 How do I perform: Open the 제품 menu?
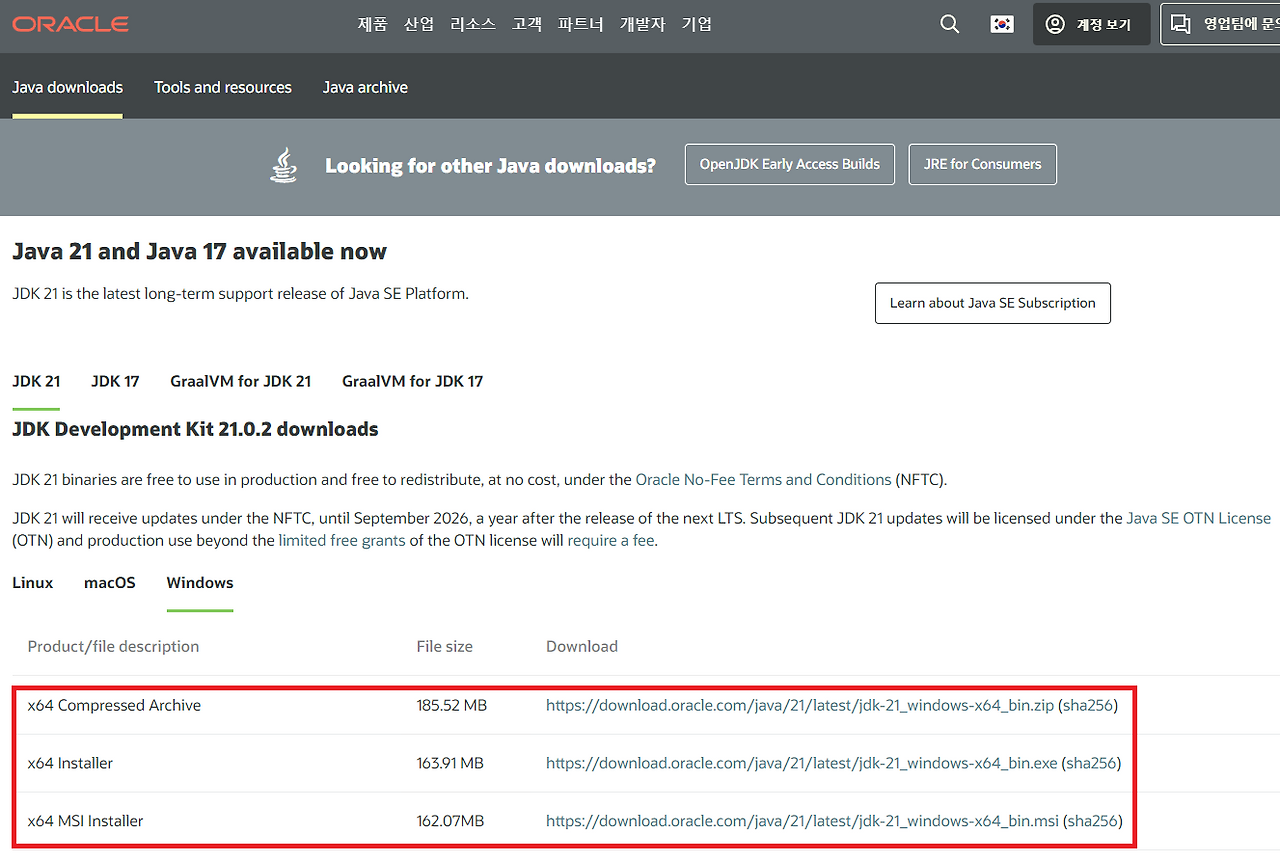372,24
